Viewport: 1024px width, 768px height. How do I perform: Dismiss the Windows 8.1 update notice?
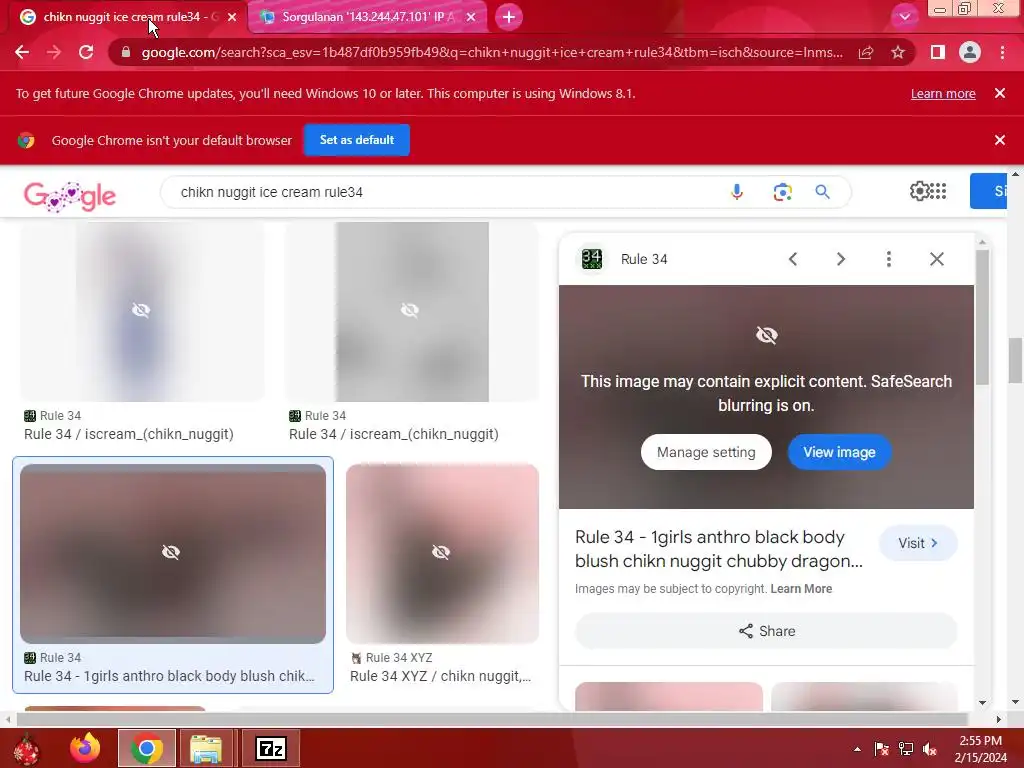coord(1000,93)
